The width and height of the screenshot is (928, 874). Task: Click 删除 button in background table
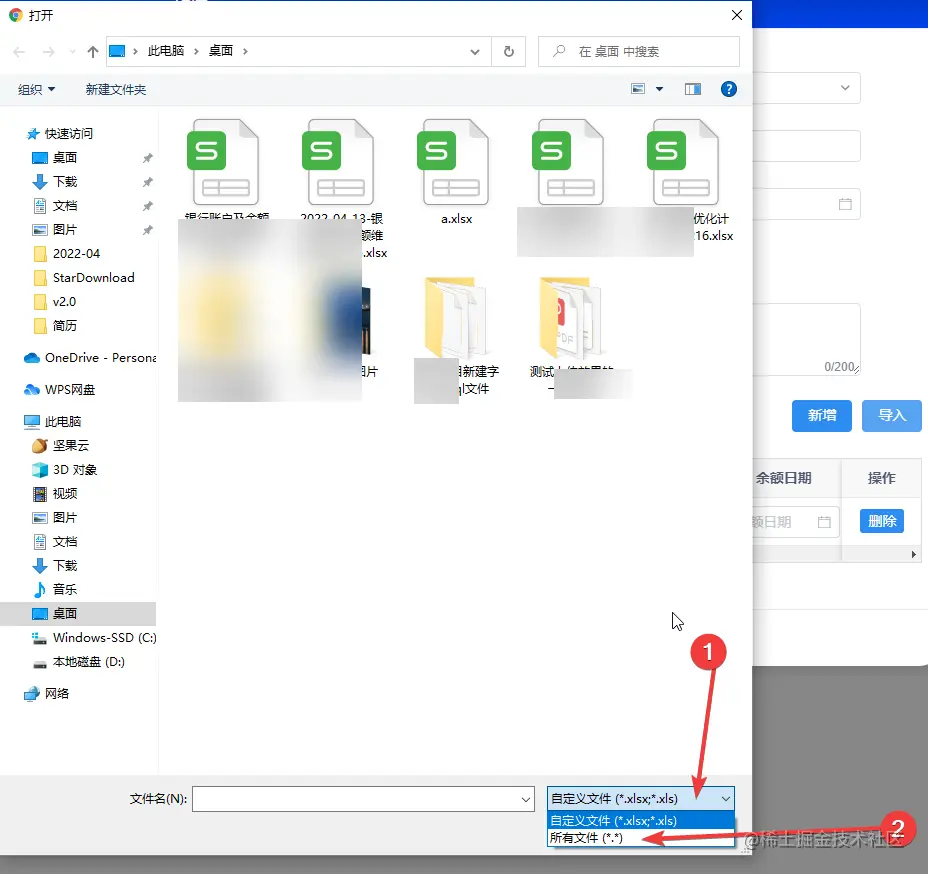[881, 521]
